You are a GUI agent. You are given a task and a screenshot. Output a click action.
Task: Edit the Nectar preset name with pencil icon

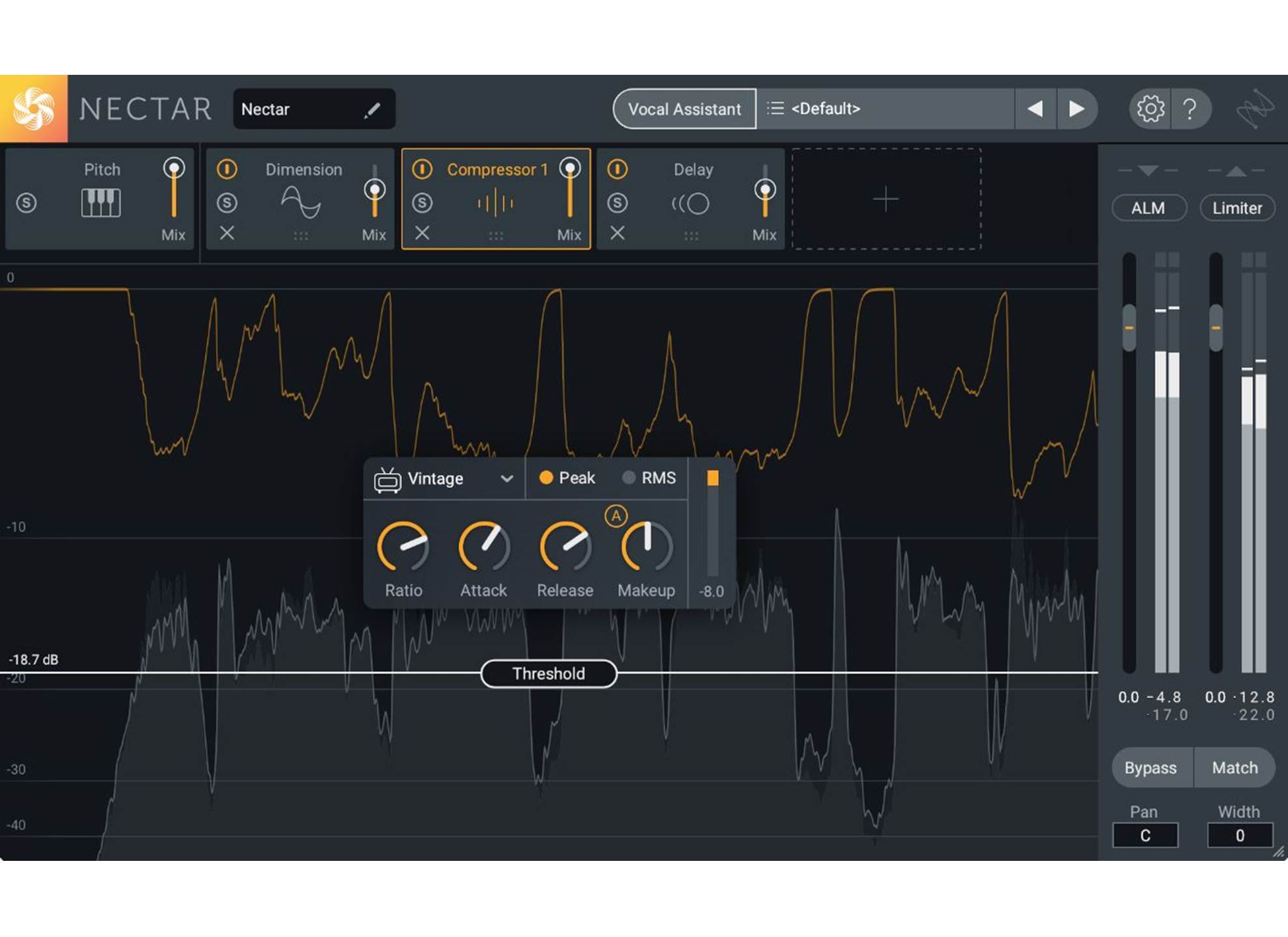(x=372, y=110)
